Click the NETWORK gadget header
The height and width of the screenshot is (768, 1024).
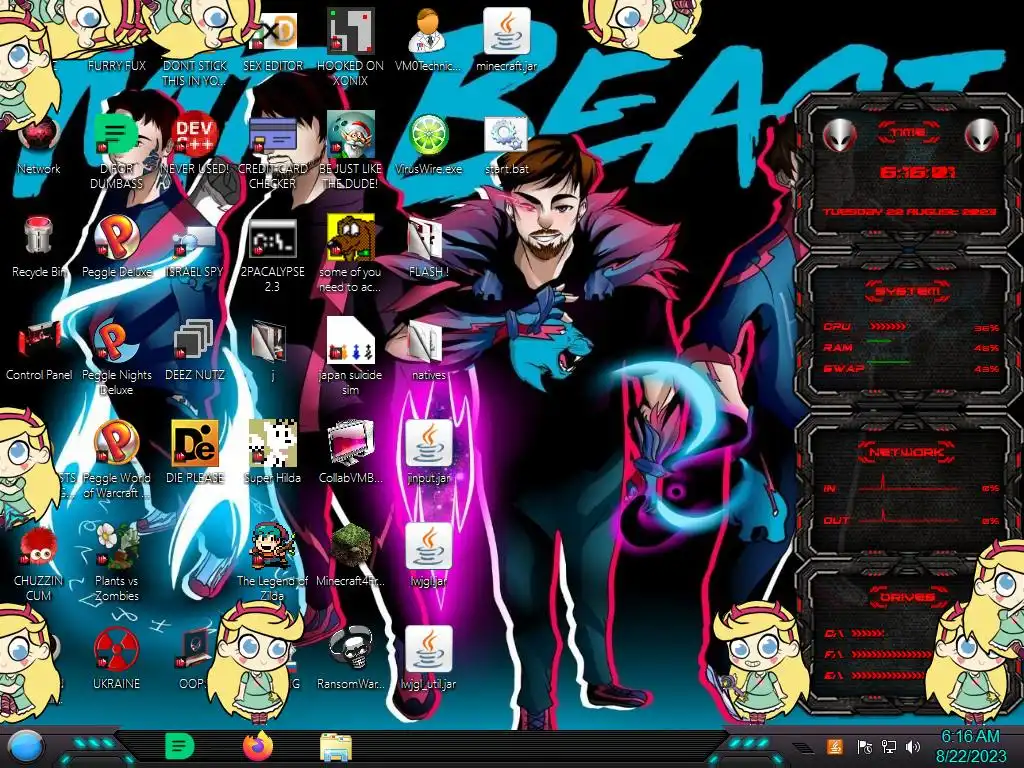pyautogui.click(x=907, y=452)
